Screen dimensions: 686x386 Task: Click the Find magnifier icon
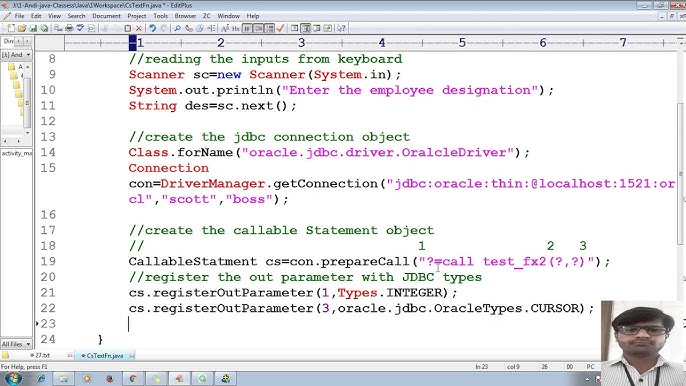[177, 28]
